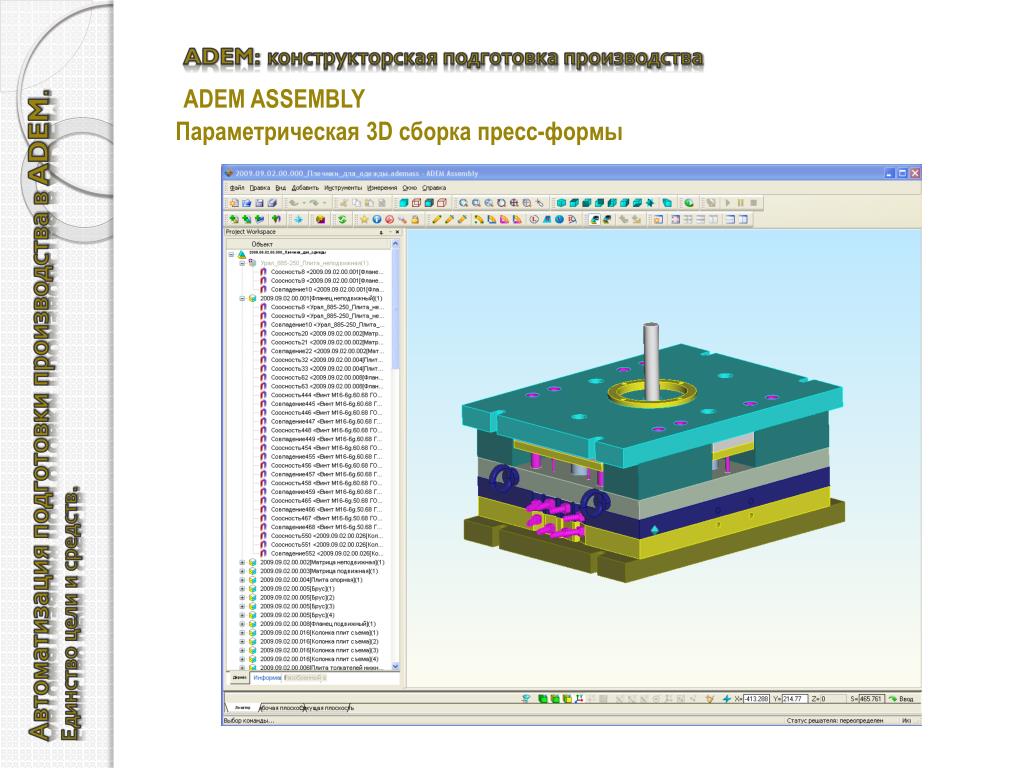This screenshot has width=1024, height=768.
Task: Select the Соосность444 Винт М16 row
Action: point(322,395)
